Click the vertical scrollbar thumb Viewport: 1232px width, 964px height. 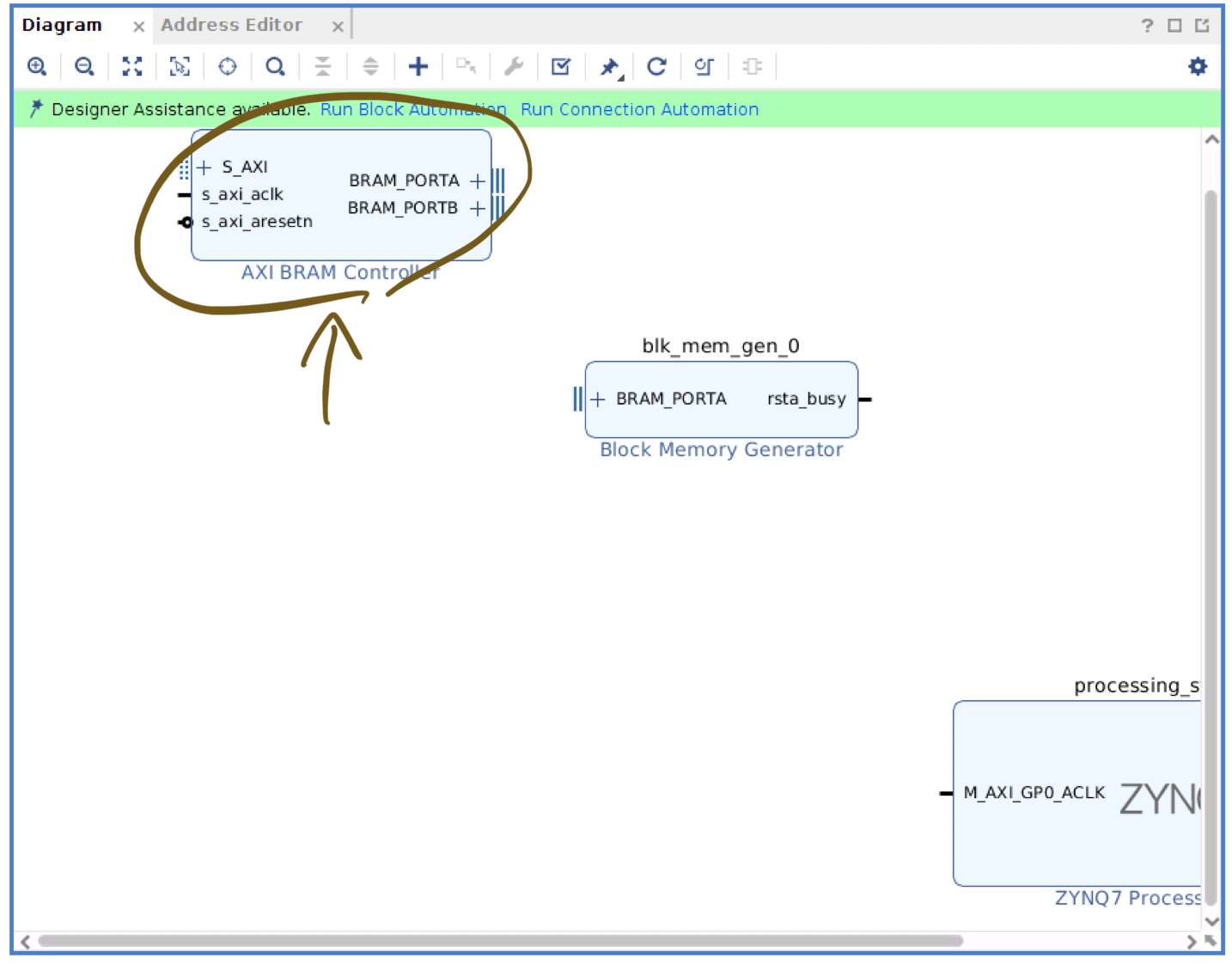[1211, 547]
